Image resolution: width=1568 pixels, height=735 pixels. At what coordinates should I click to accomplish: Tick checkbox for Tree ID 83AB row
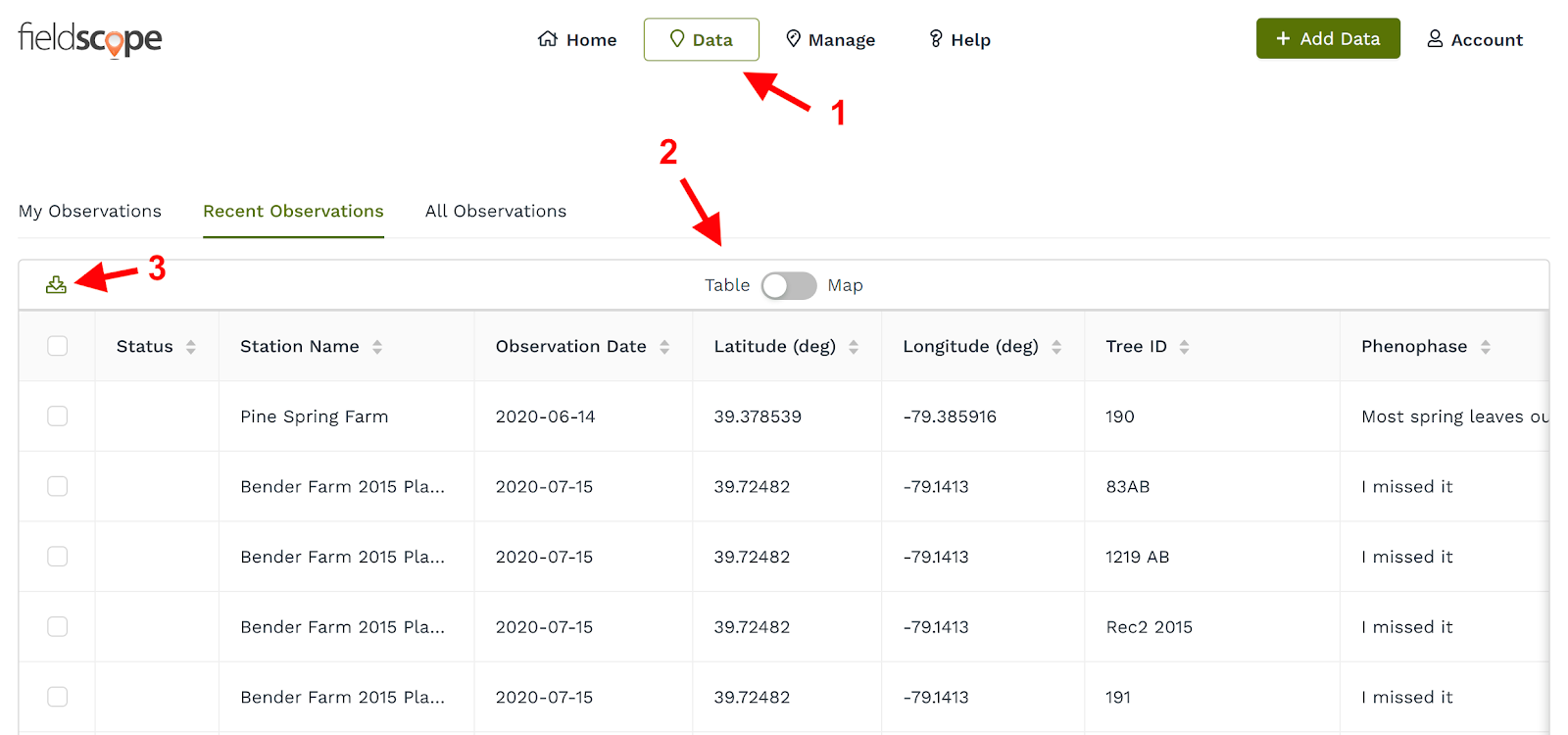click(58, 486)
